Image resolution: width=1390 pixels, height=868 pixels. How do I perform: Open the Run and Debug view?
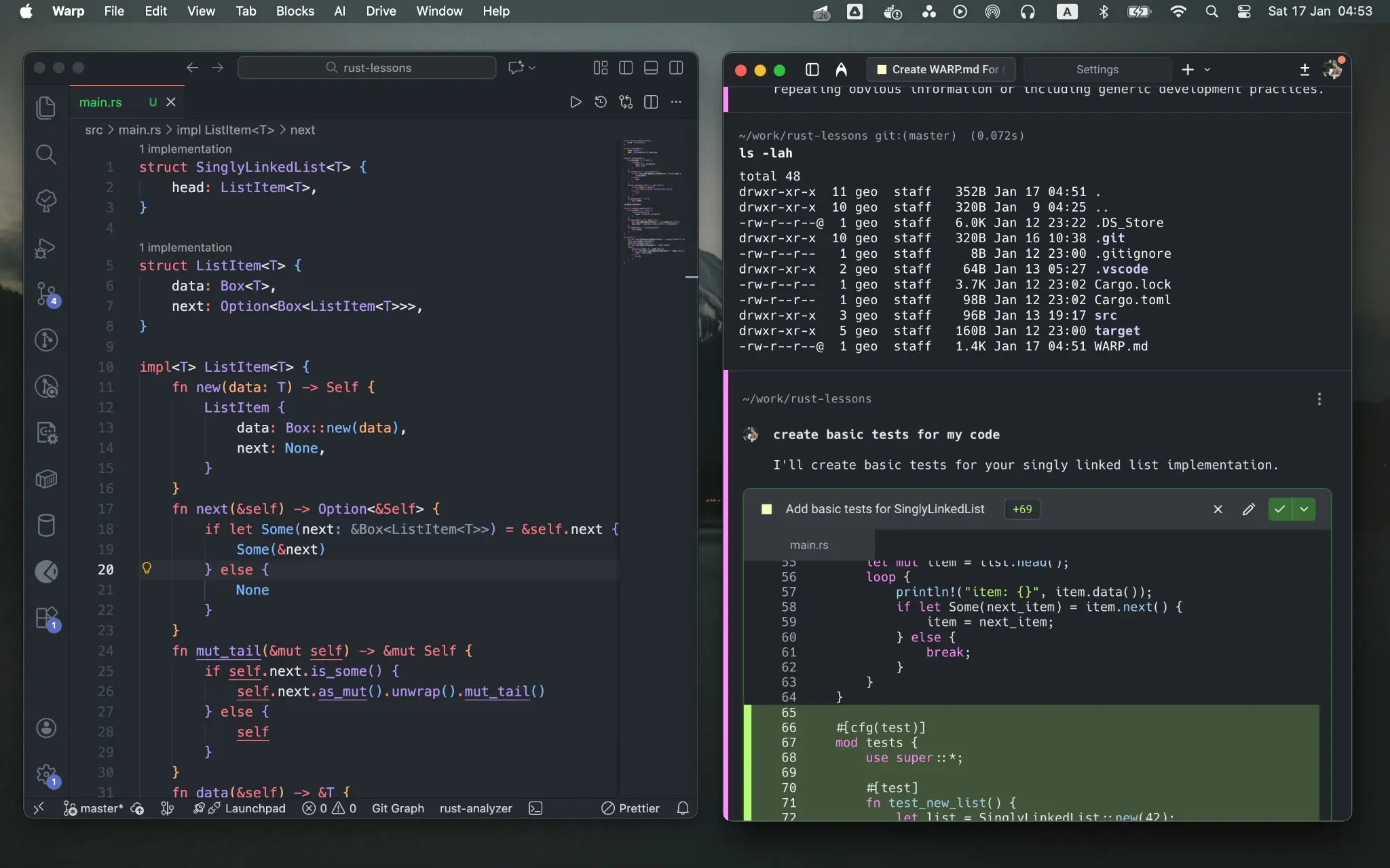point(46,248)
